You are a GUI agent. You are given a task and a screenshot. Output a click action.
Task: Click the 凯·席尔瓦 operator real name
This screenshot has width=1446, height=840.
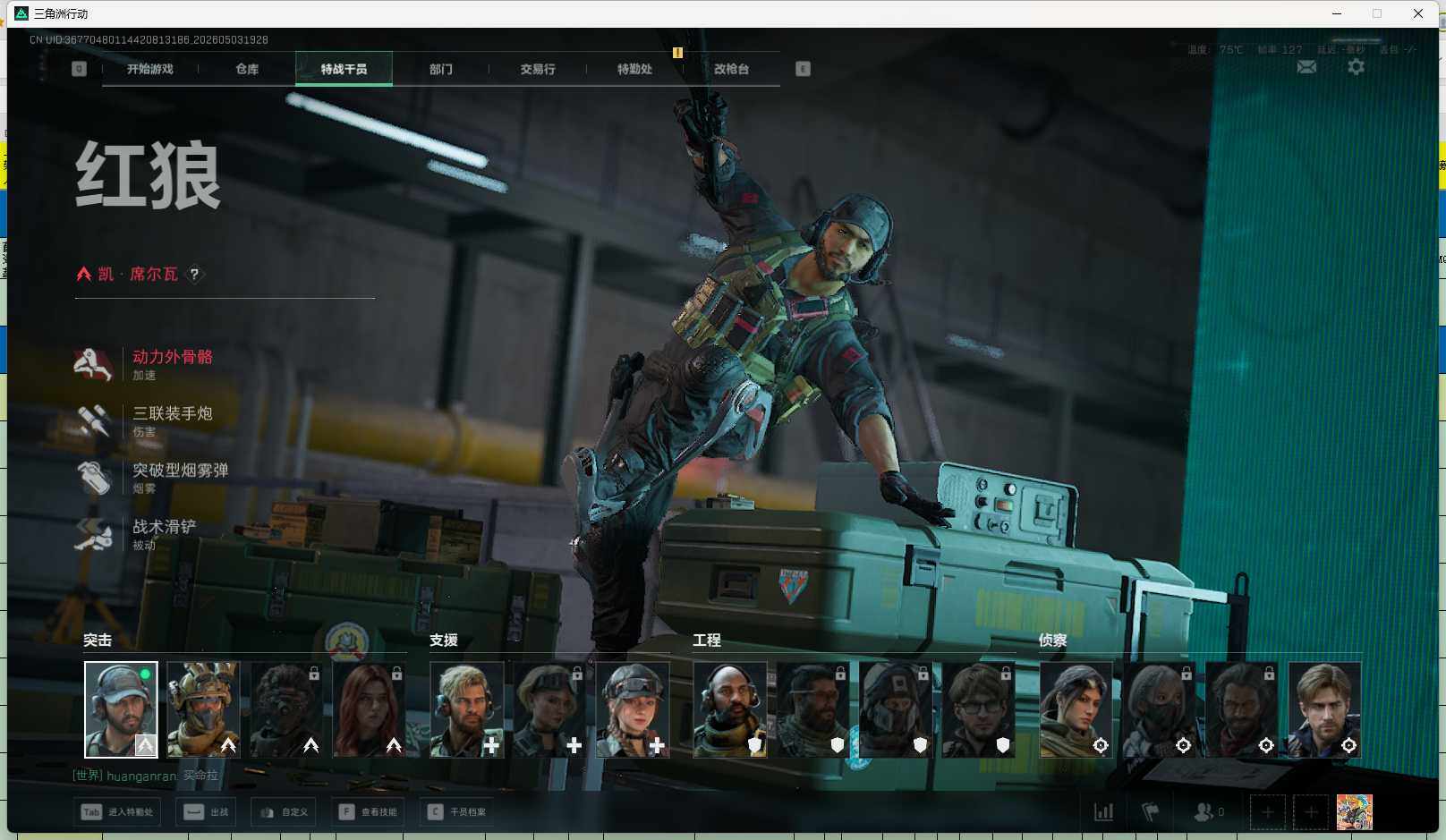coord(138,275)
